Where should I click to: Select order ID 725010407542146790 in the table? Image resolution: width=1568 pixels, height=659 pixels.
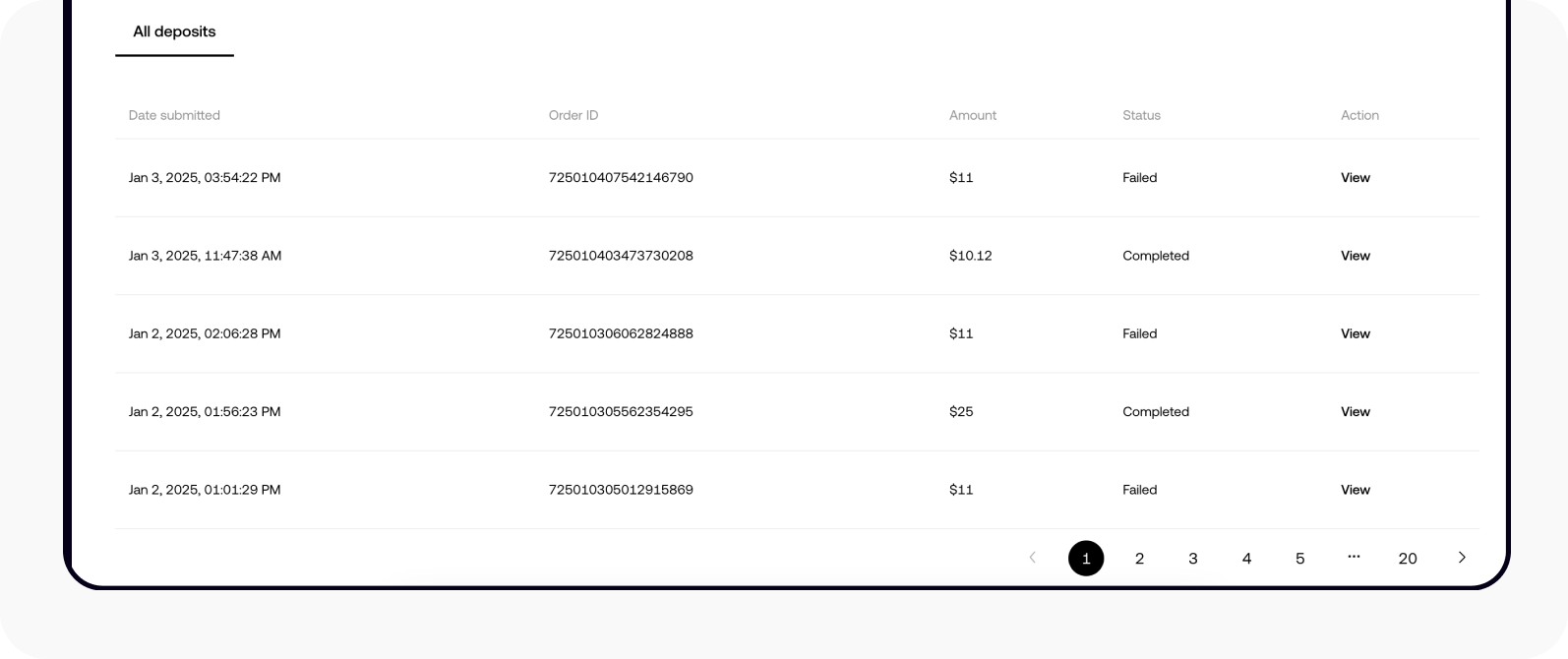621,177
